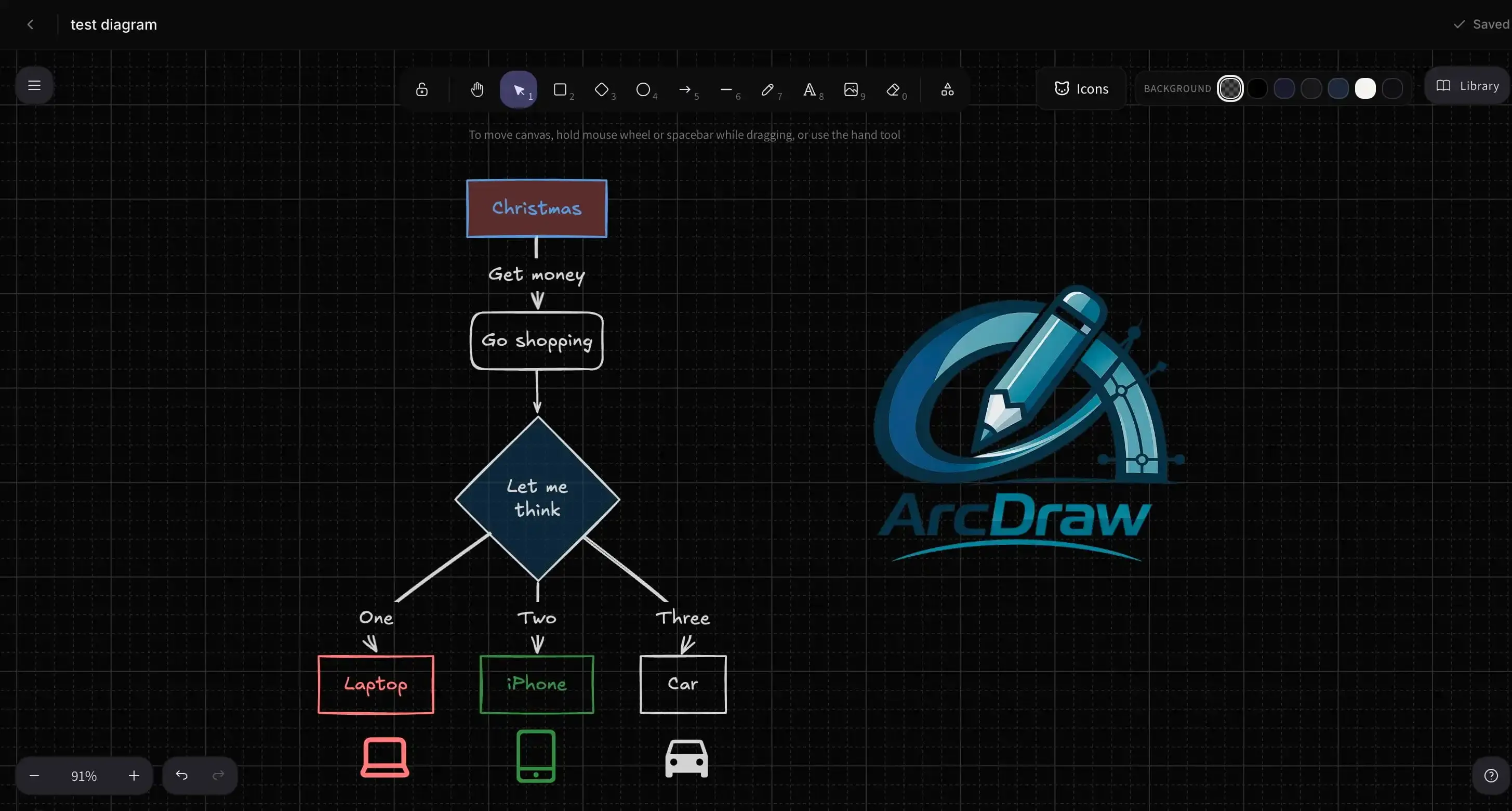Select the Diamond tool

click(602, 89)
